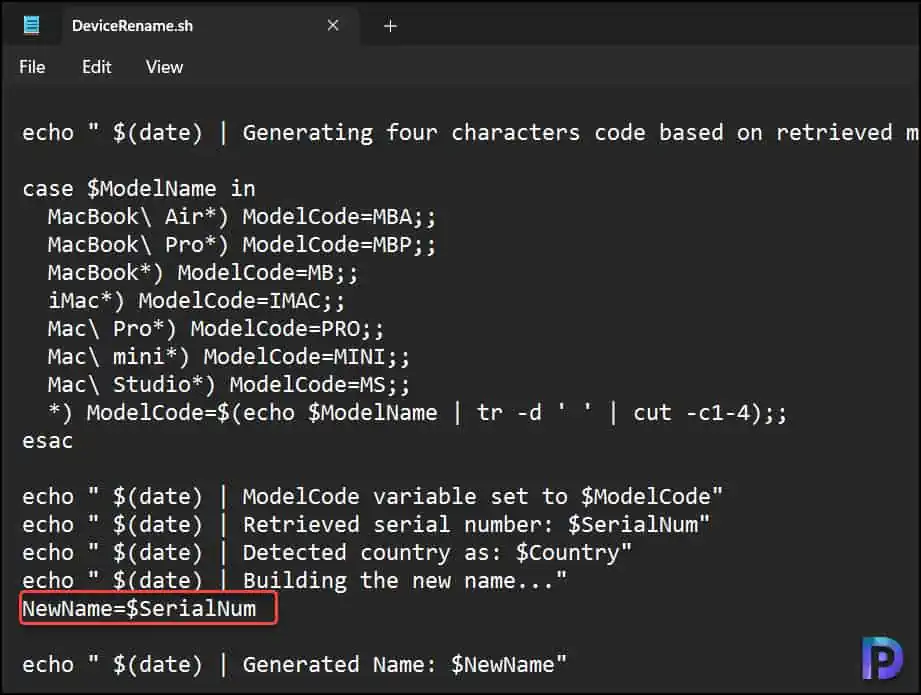Click the 'ModelCode=MINI;;' line
This screenshot has width=921, height=695.
(228, 357)
